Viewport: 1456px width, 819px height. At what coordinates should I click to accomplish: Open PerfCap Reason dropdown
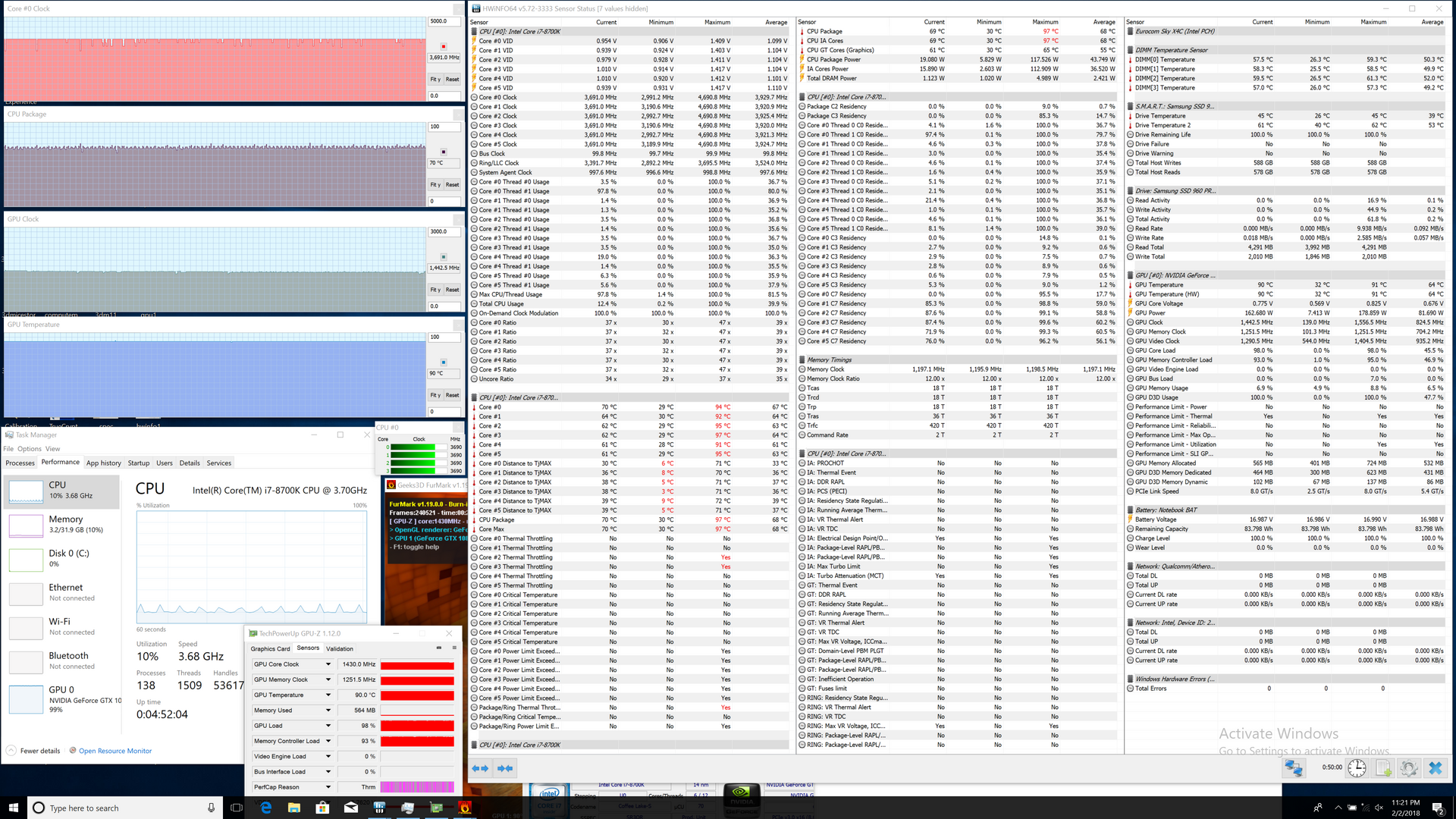[x=328, y=787]
